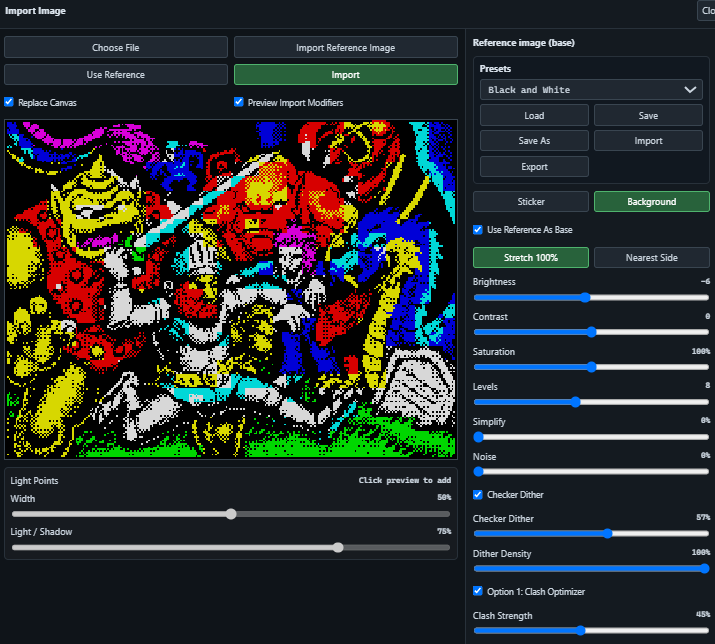
Task: Adjust the Checker Dither percentage slider
Action: (591, 534)
